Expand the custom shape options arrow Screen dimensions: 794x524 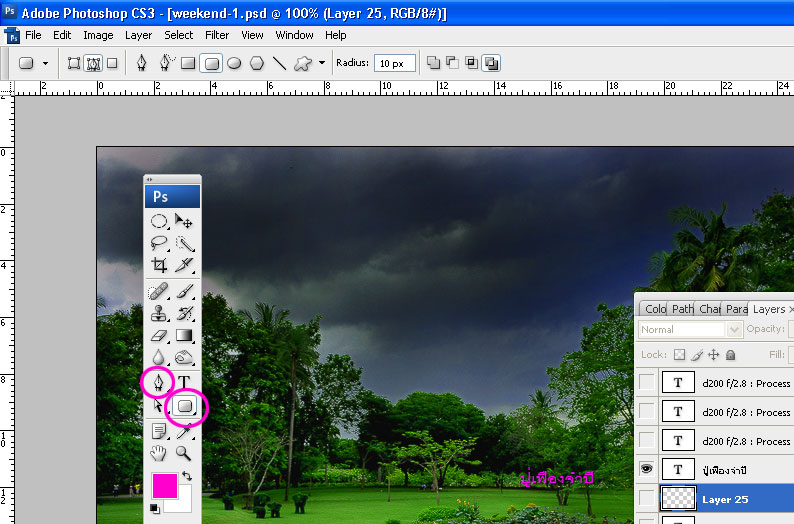pos(321,63)
